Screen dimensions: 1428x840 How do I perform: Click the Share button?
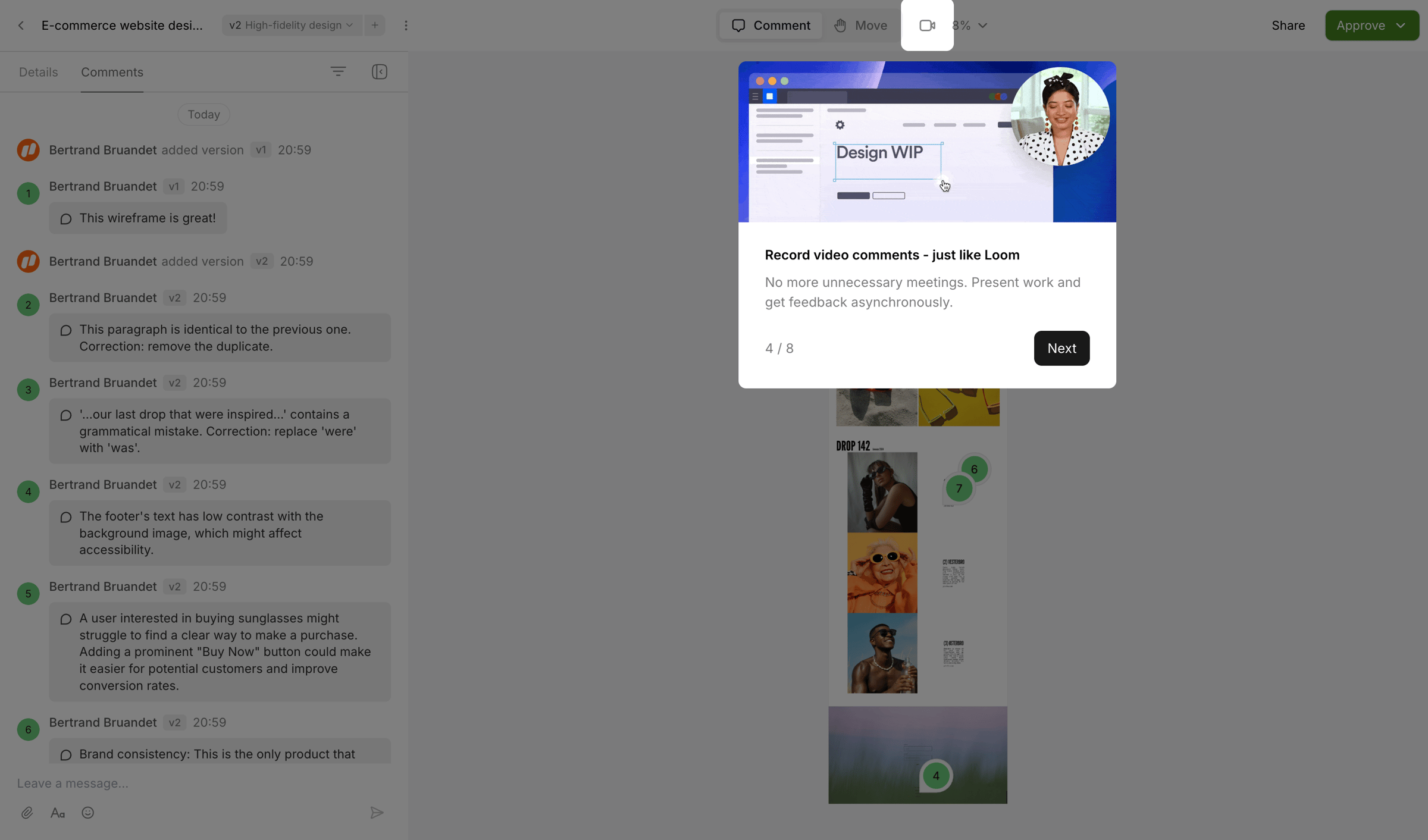click(1288, 26)
